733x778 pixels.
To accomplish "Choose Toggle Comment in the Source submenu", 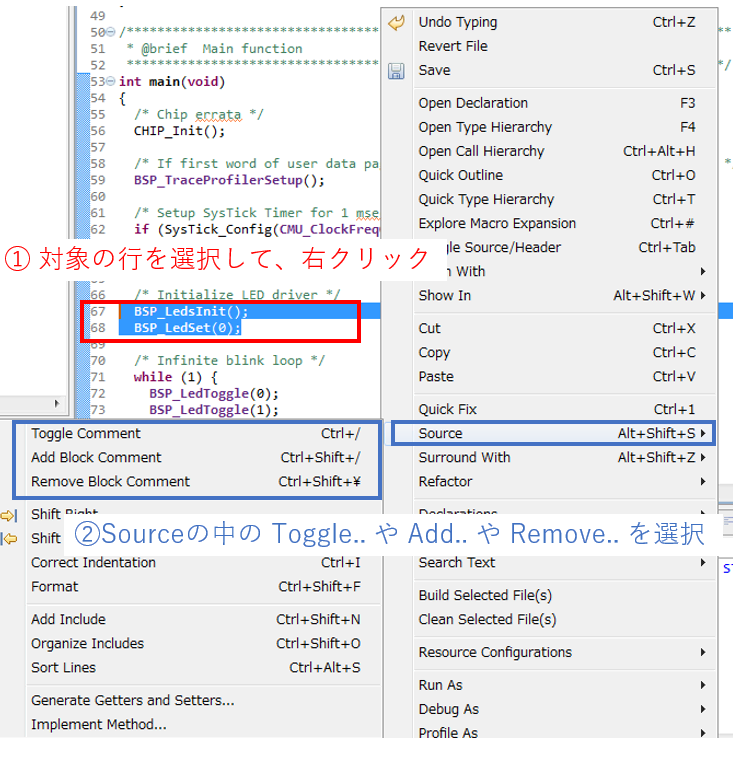I will 197,433.
